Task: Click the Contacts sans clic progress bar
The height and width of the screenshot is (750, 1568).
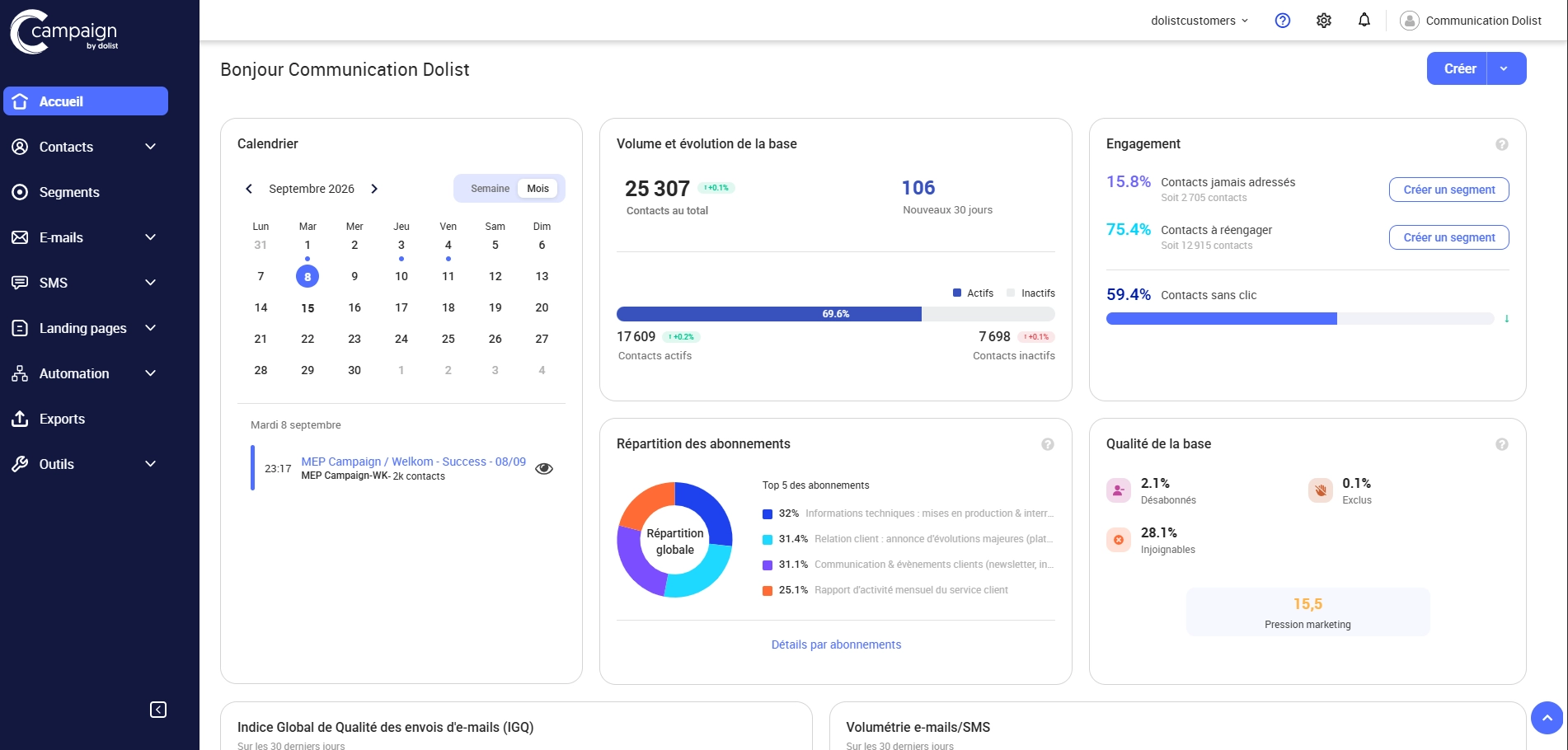Action: (x=1300, y=319)
